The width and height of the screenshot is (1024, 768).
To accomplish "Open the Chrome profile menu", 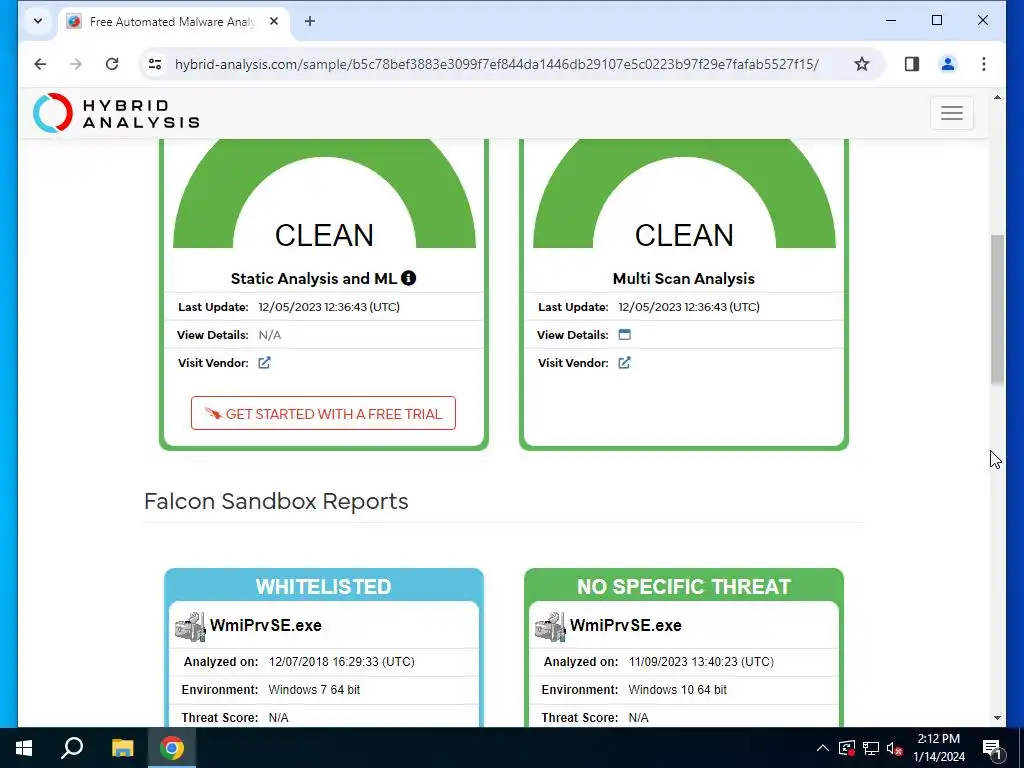I will [x=948, y=64].
